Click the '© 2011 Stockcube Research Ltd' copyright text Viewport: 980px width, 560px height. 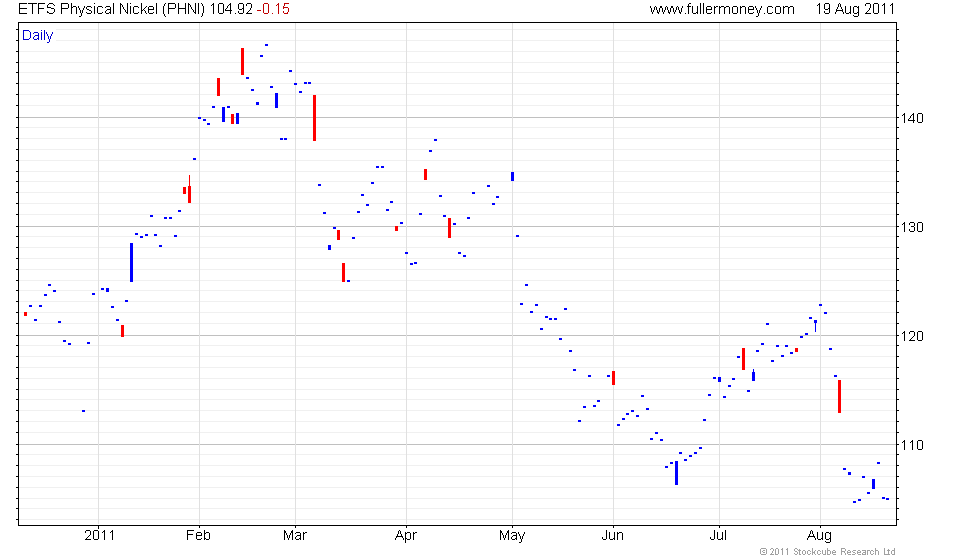coord(828,552)
